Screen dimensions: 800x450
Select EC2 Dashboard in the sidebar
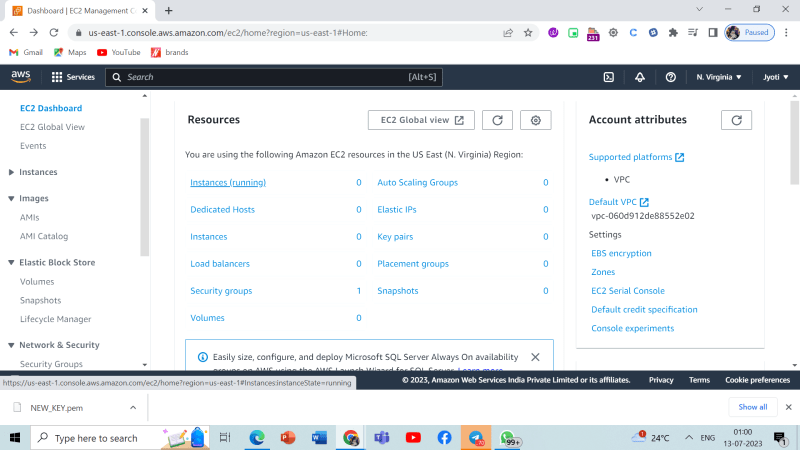click(x=51, y=108)
